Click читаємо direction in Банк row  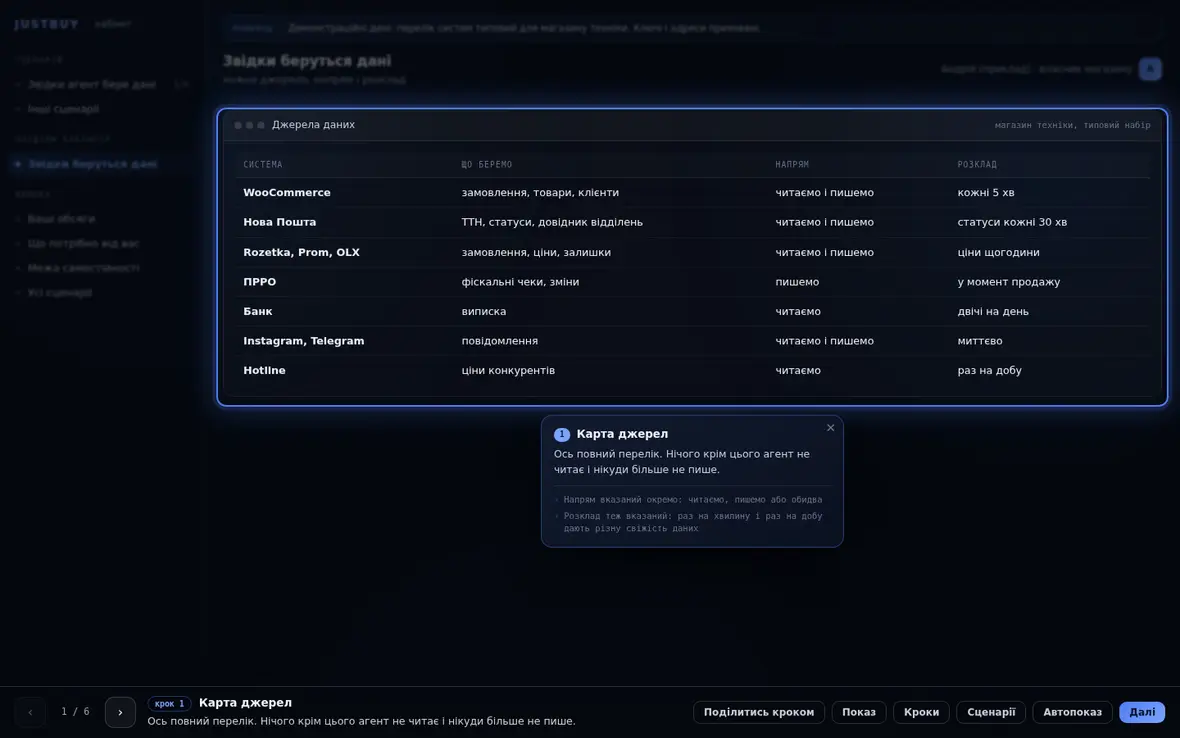[798, 311]
